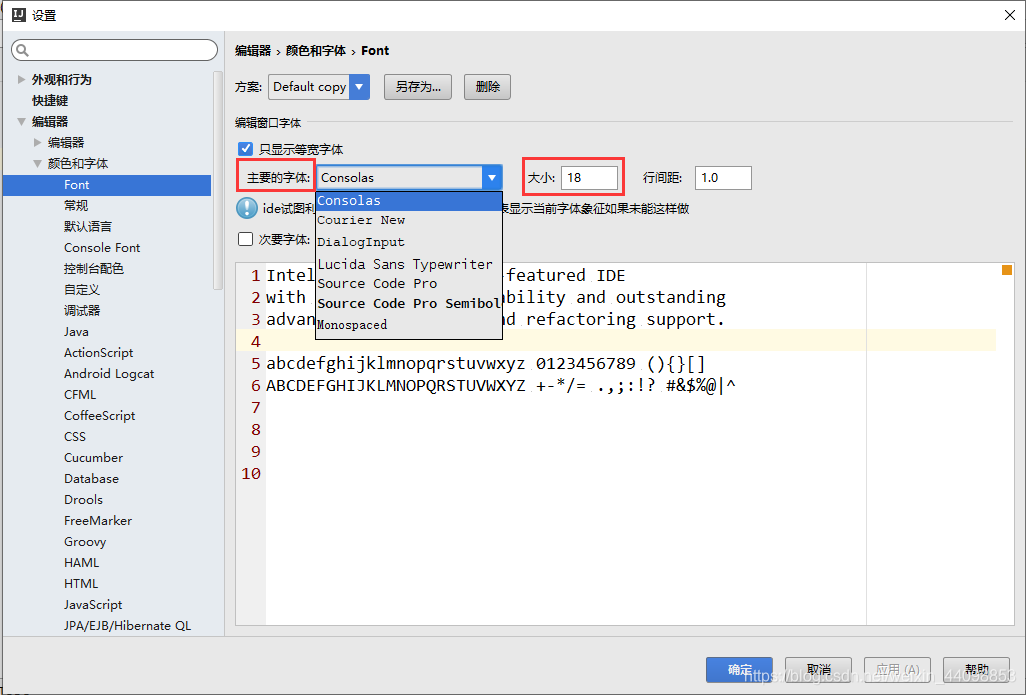Click 编辑器 in the breadcrumb path

[253, 50]
